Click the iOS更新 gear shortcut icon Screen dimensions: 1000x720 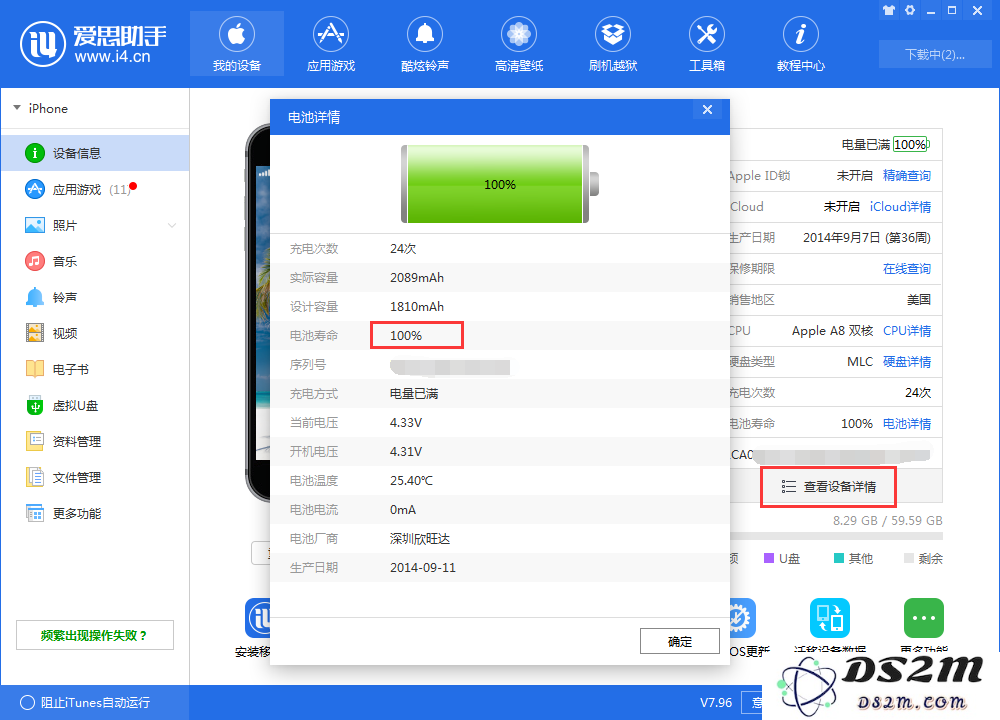[742, 618]
